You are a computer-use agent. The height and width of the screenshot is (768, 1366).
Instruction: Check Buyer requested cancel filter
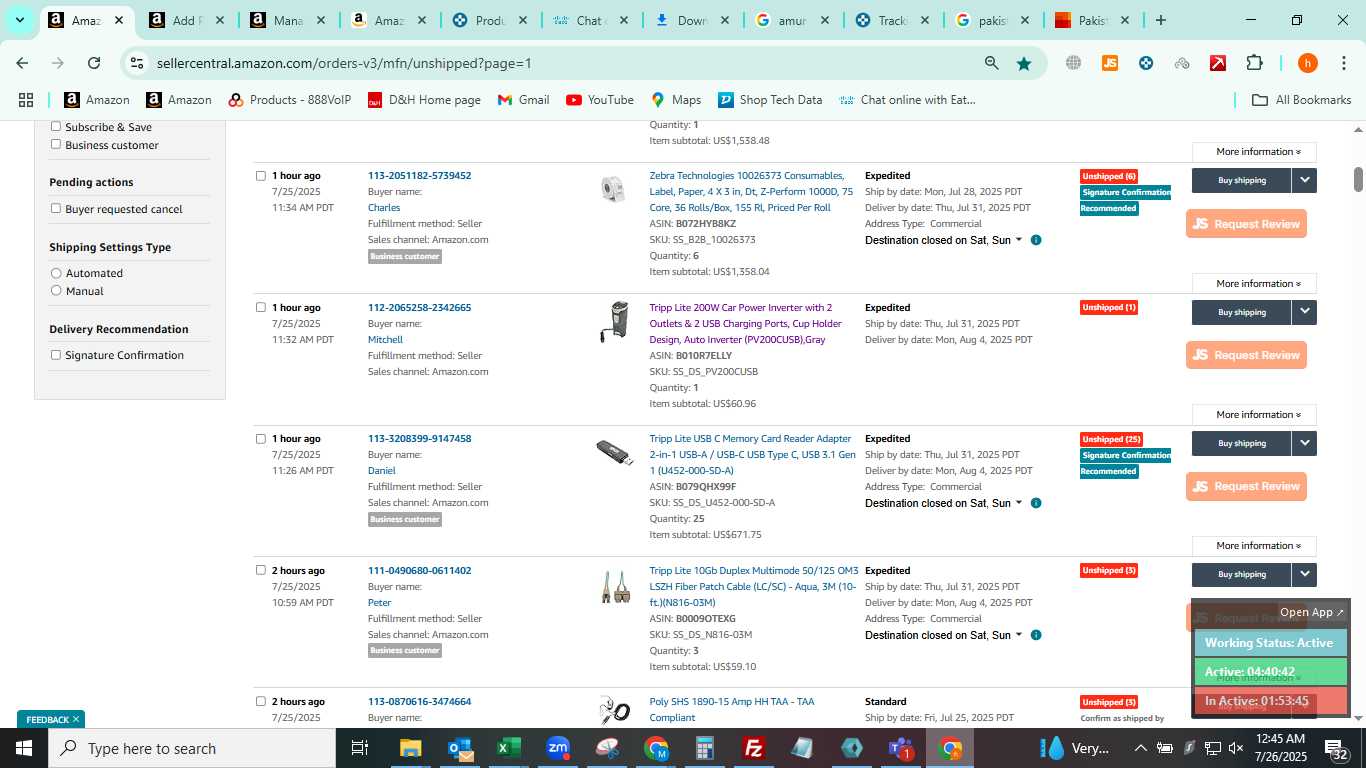[x=56, y=208]
